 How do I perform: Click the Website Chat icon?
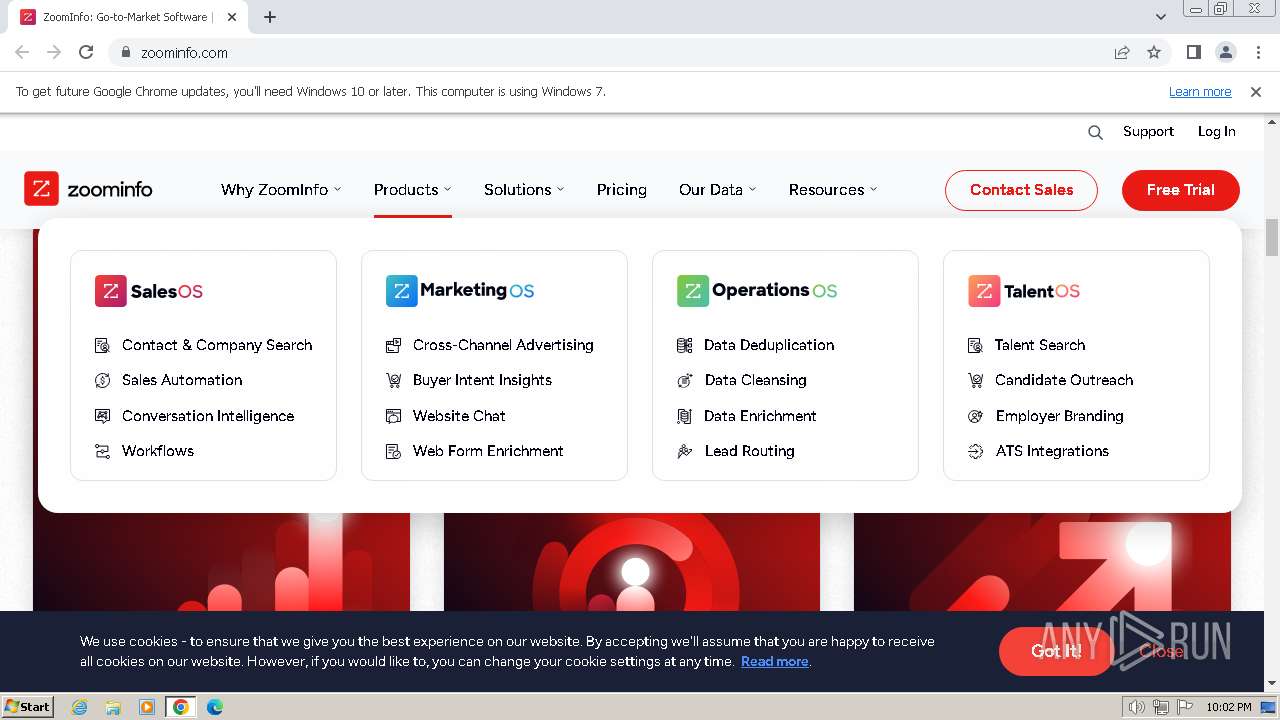point(393,416)
